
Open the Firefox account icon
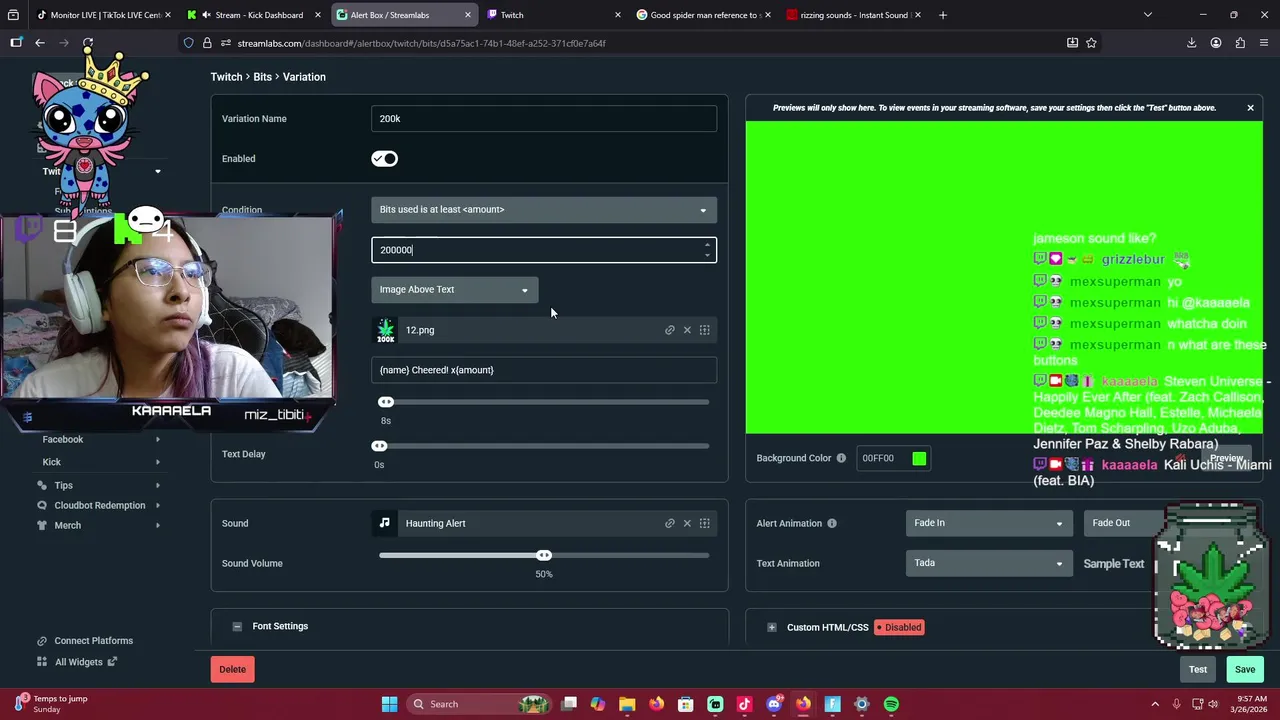(x=1216, y=43)
